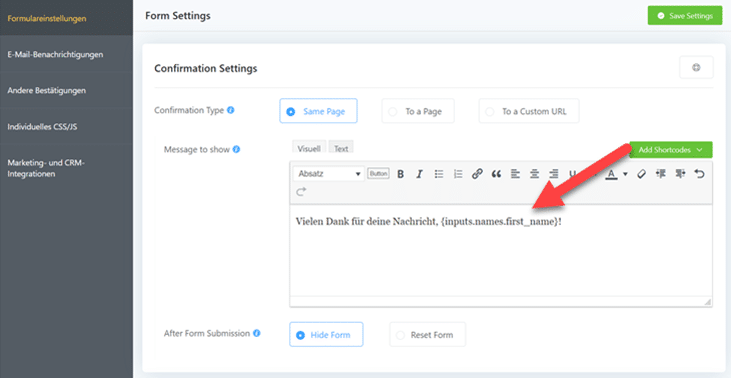Align text left
The width and height of the screenshot is (732, 378).
pos(515,174)
